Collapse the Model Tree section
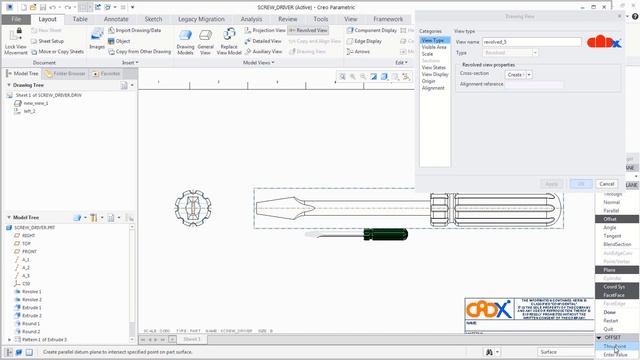The image size is (640, 360). pyautogui.click(x=9, y=218)
